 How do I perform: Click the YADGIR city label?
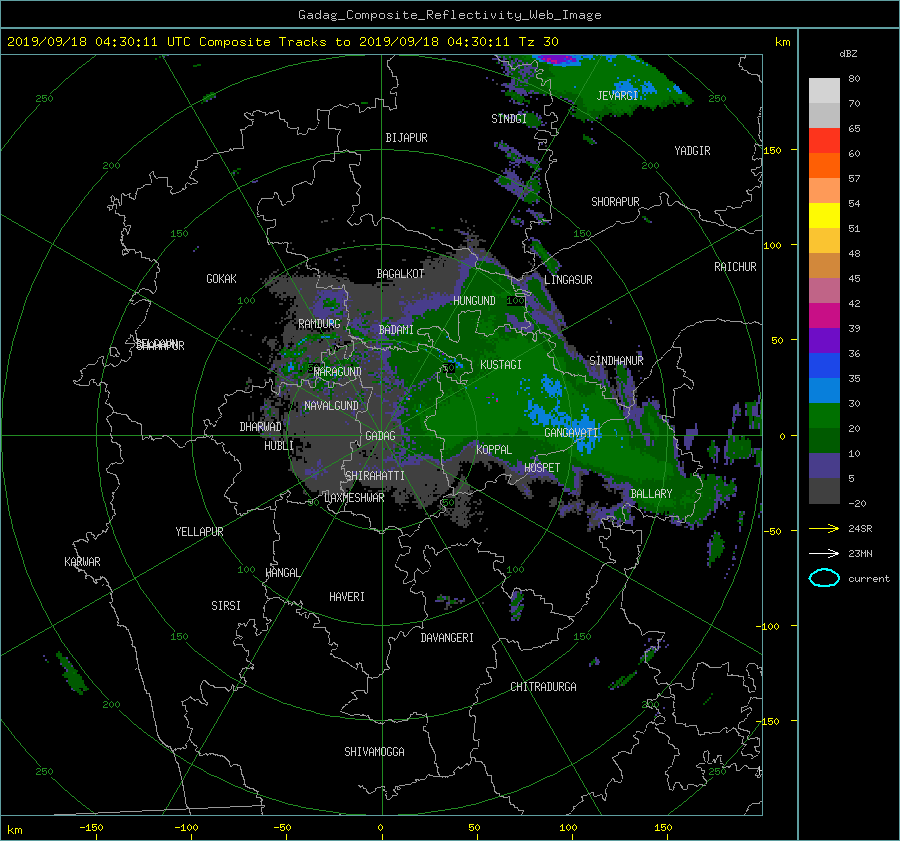692,151
